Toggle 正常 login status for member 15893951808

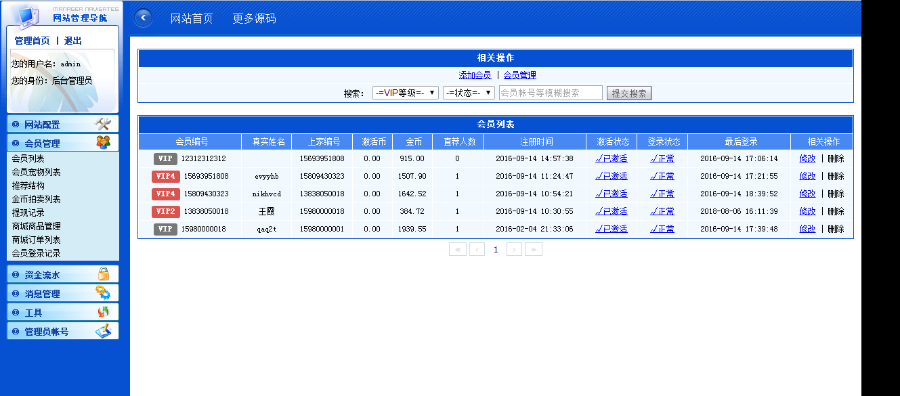tap(662, 176)
